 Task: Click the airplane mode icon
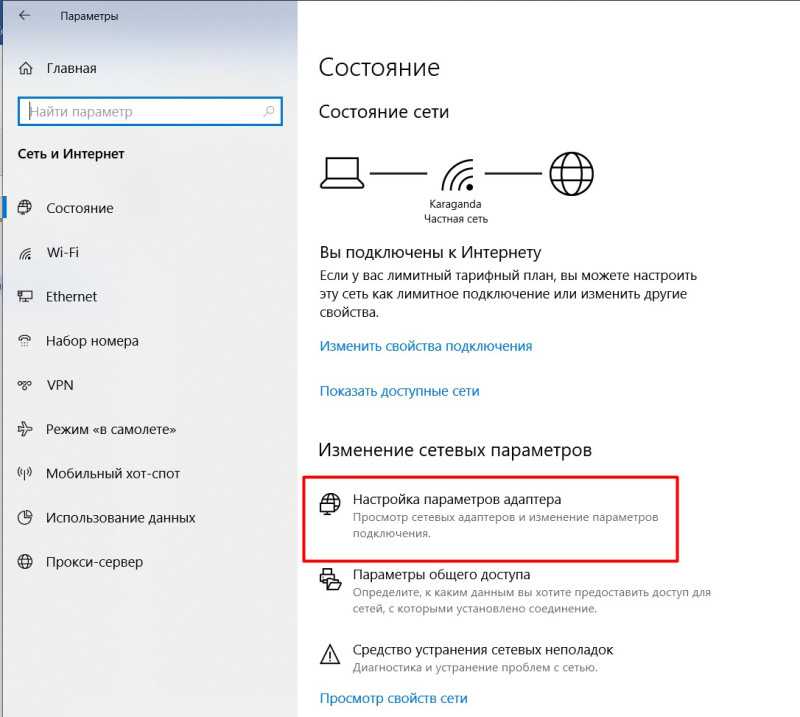(25, 429)
